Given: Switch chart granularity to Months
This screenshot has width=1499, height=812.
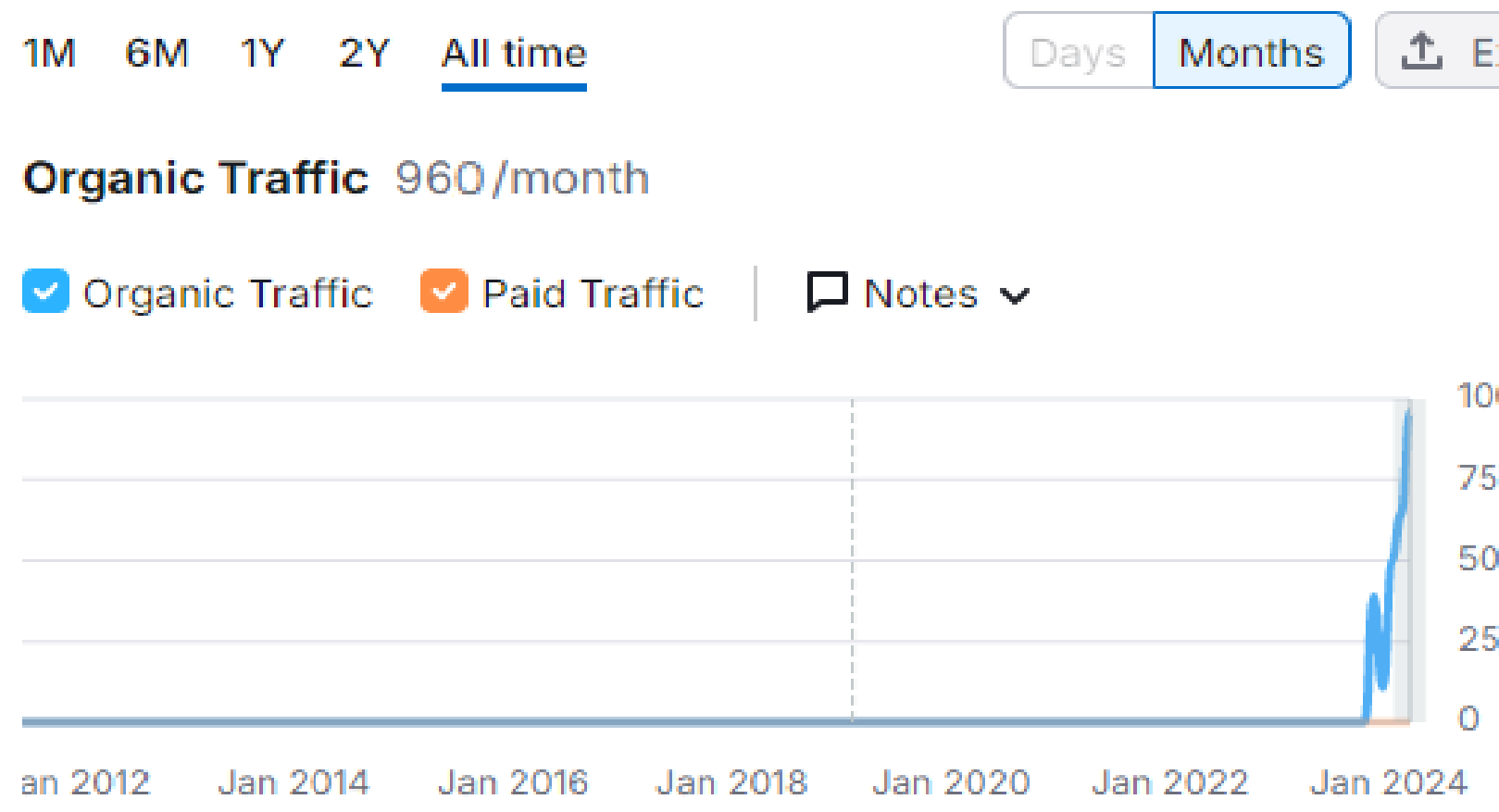Looking at the screenshot, I should [1251, 53].
